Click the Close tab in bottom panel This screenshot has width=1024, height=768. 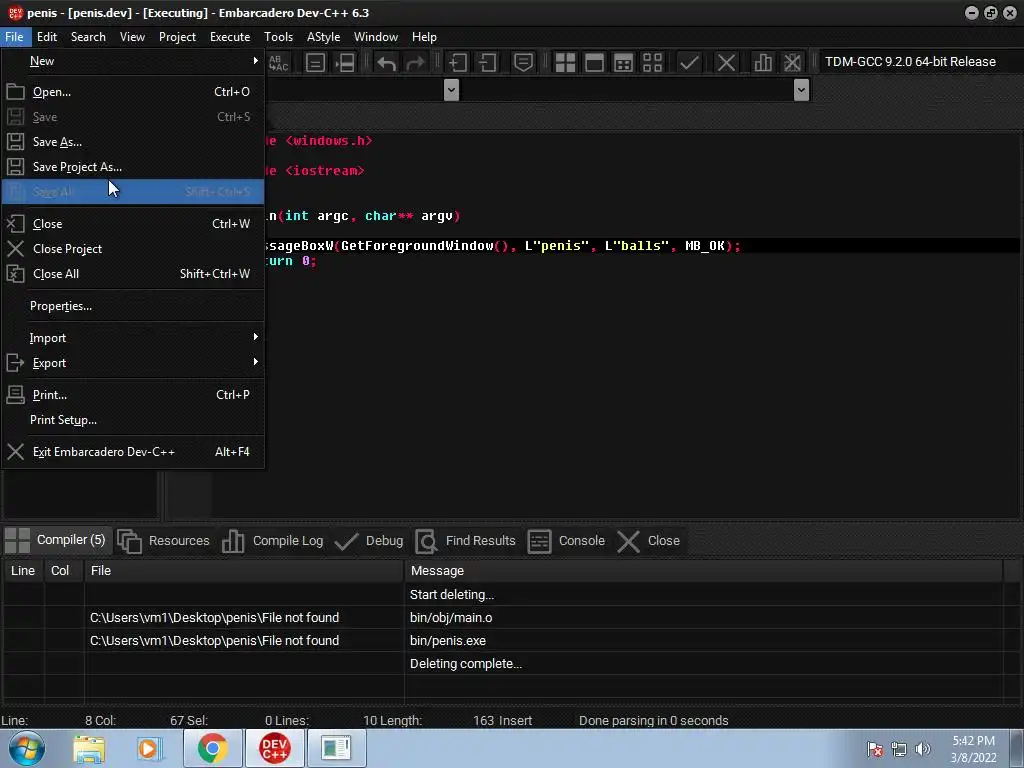coord(649,541)
